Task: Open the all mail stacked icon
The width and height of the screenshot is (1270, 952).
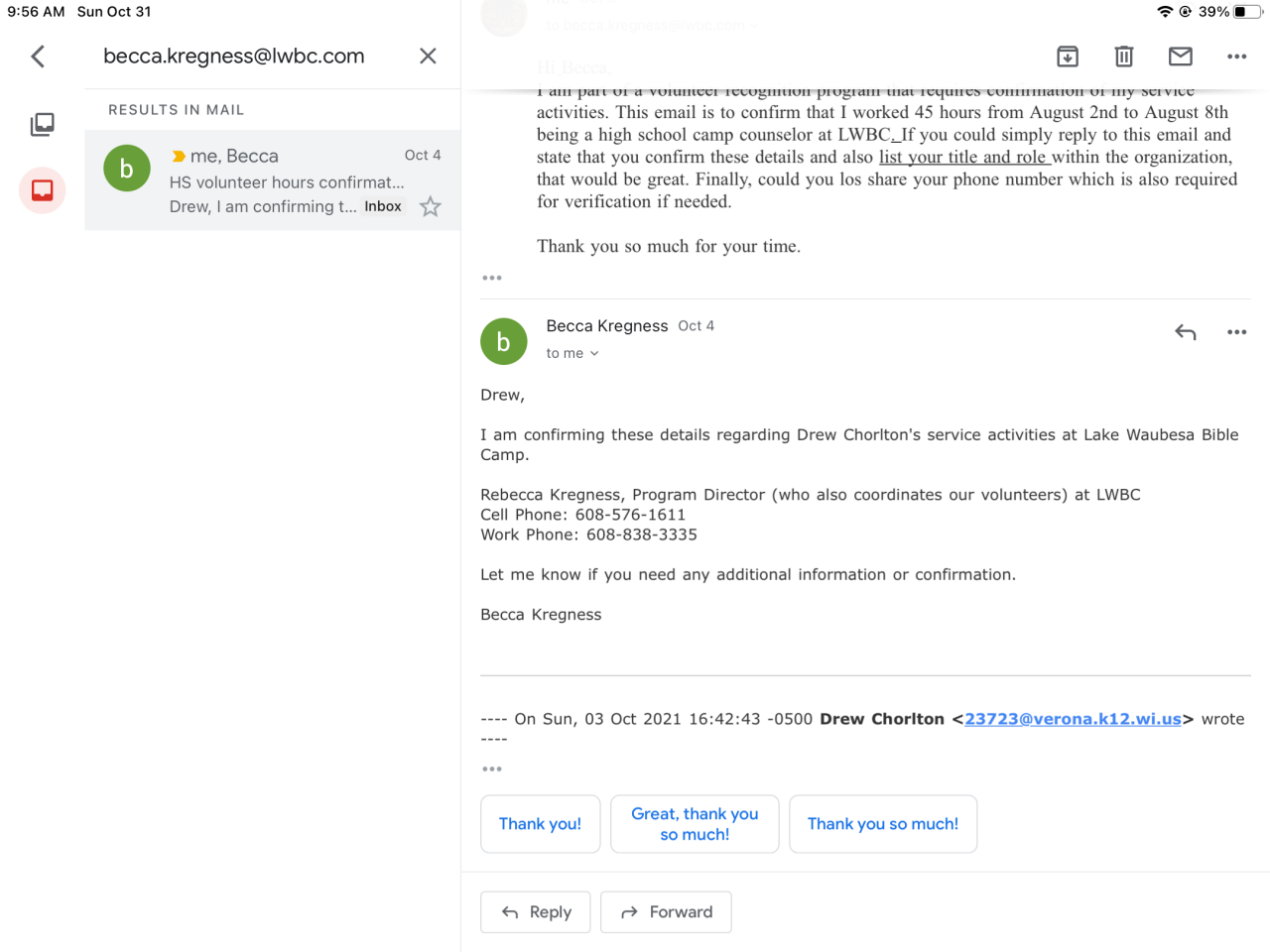Action: coord(42,124)
